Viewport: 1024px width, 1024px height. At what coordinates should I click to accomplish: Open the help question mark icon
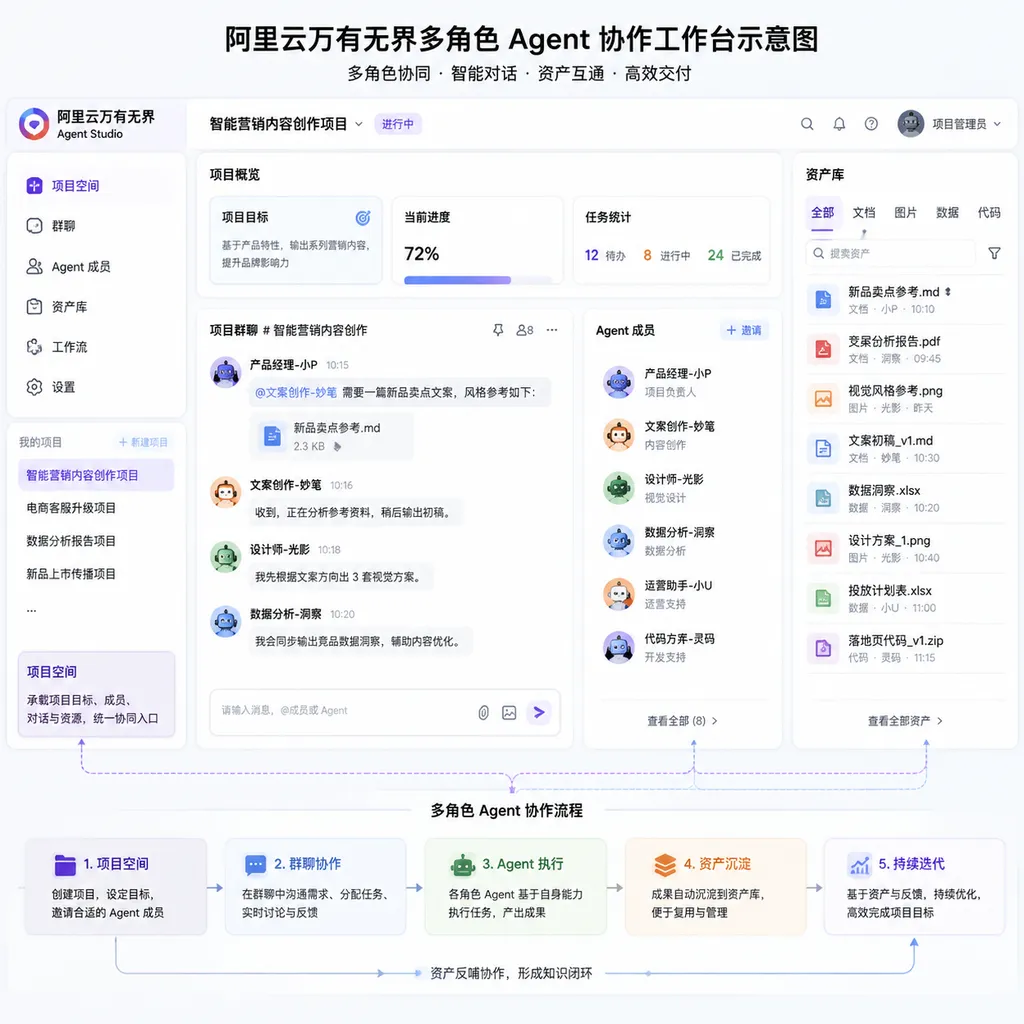(x=871, y=124)
